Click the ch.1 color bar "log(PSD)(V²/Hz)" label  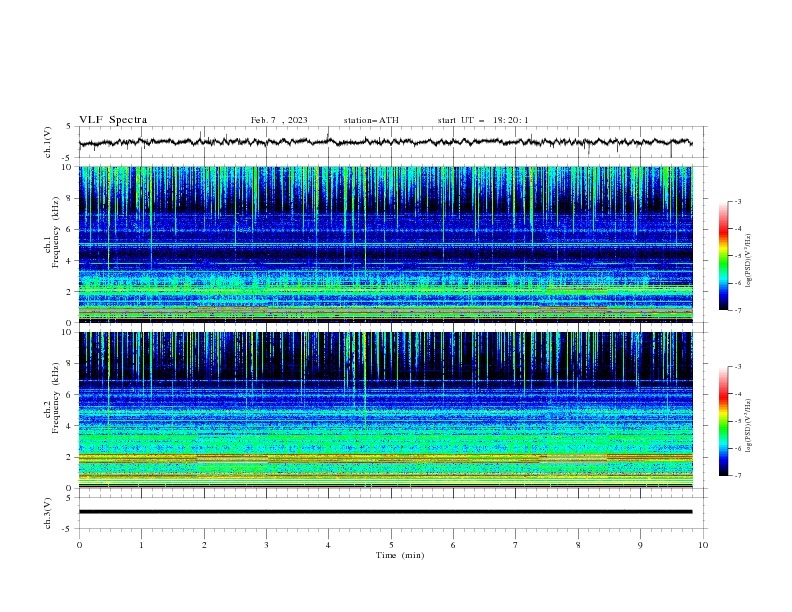tap(748, 261)
